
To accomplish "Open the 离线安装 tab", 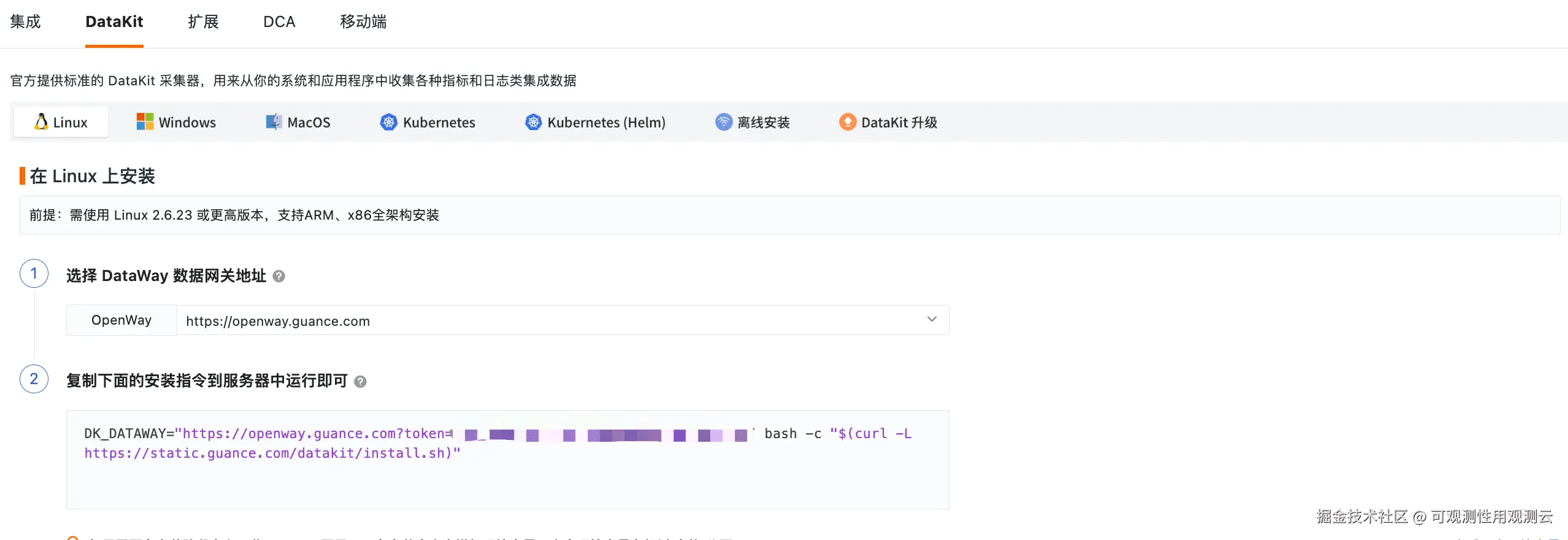I will pos(753,122).
